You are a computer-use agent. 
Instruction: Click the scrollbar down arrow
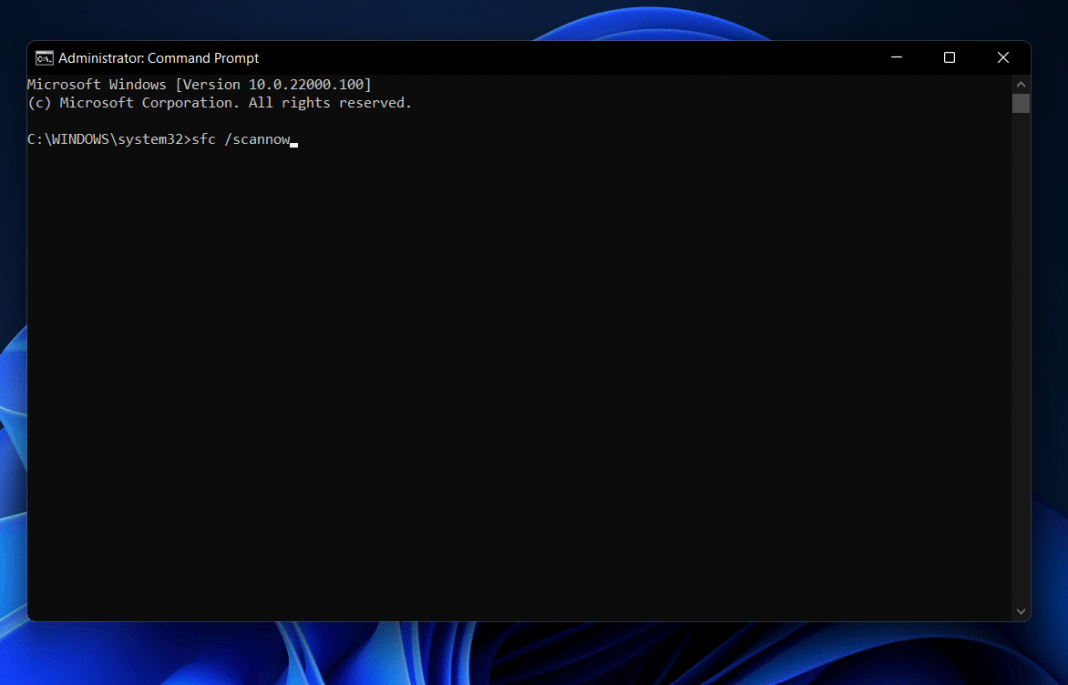(1021, 610)
